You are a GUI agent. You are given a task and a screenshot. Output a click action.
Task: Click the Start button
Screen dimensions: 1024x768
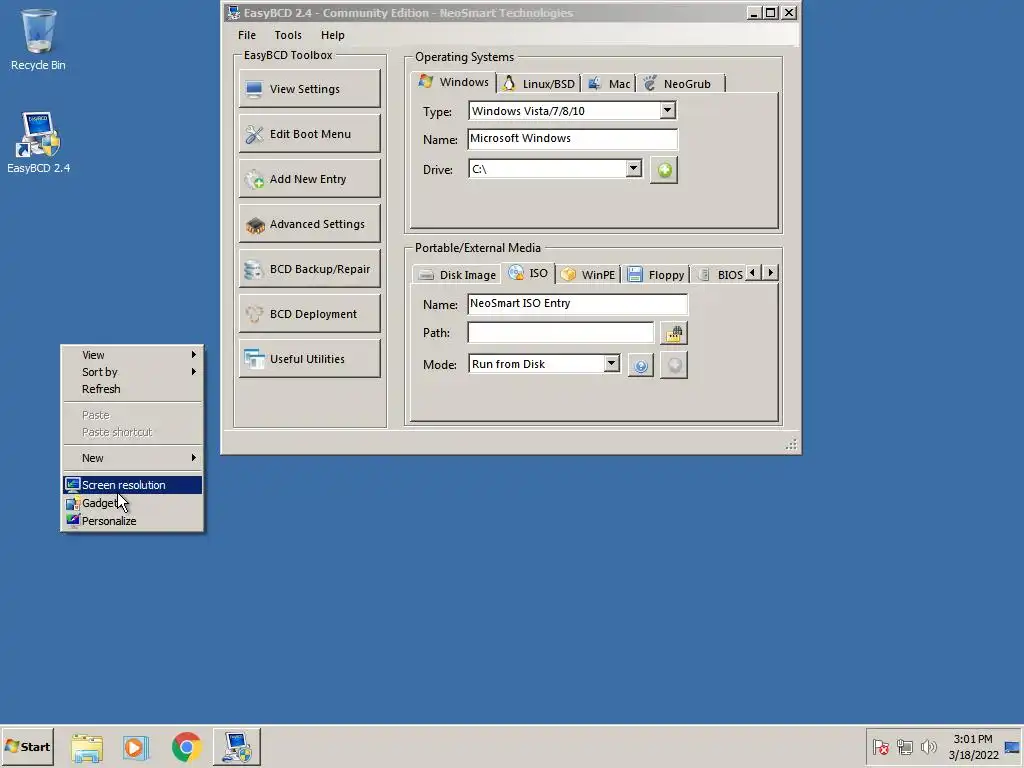coord(27,746)
